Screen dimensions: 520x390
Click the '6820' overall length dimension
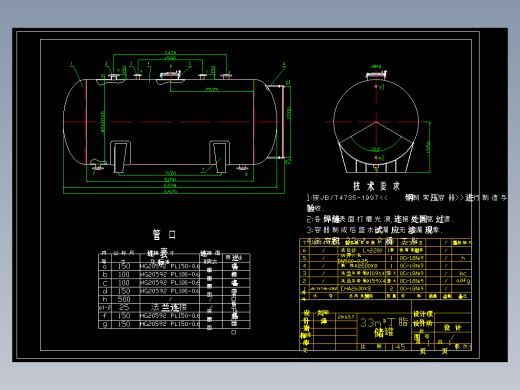point(170,191)
